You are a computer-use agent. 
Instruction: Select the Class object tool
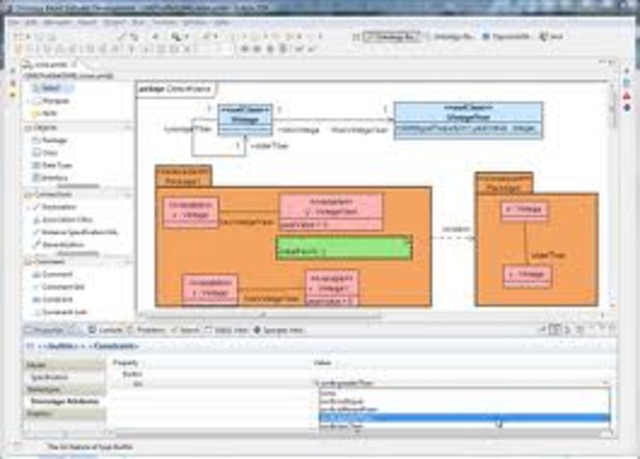click(x=46, y=153)
